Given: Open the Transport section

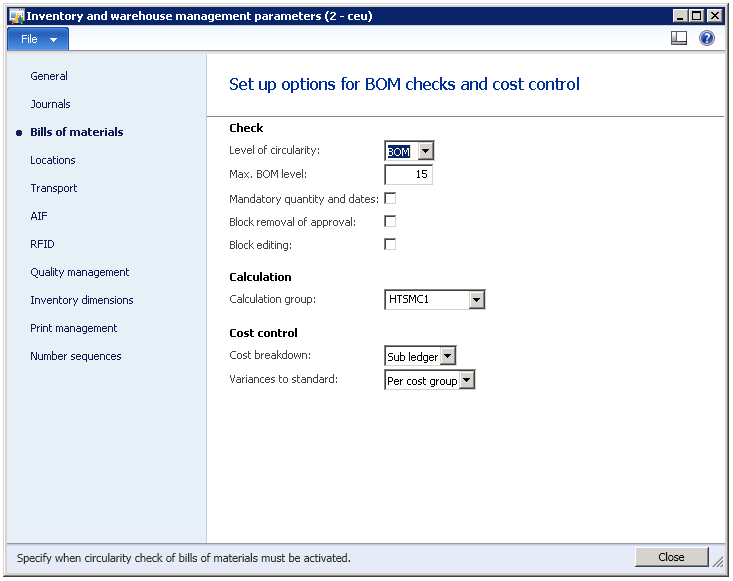Looking at the screenshot, I should point(54,188).
